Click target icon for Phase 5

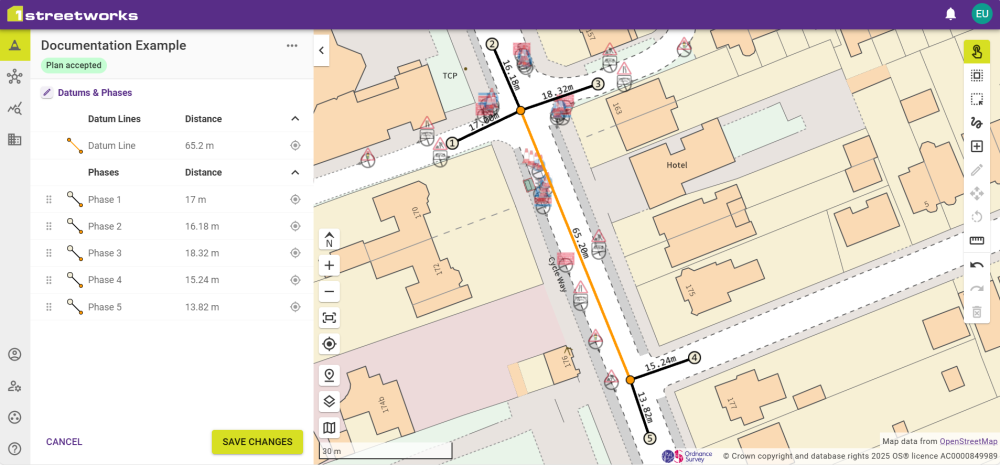295,307
